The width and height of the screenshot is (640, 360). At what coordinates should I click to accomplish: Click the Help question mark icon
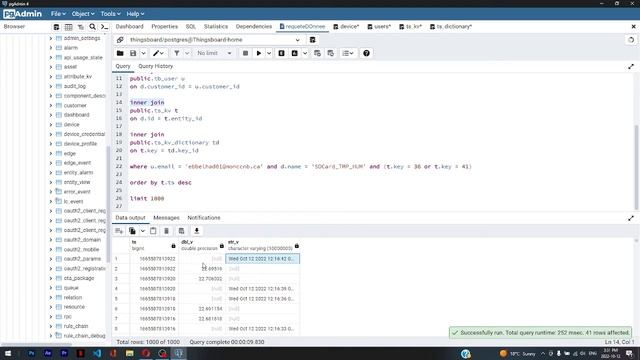coord(366,53)
